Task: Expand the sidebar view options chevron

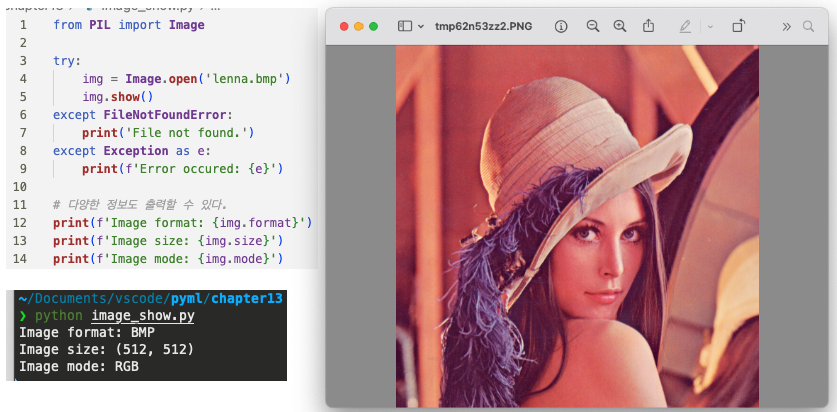Action: [x=421, y=26]
